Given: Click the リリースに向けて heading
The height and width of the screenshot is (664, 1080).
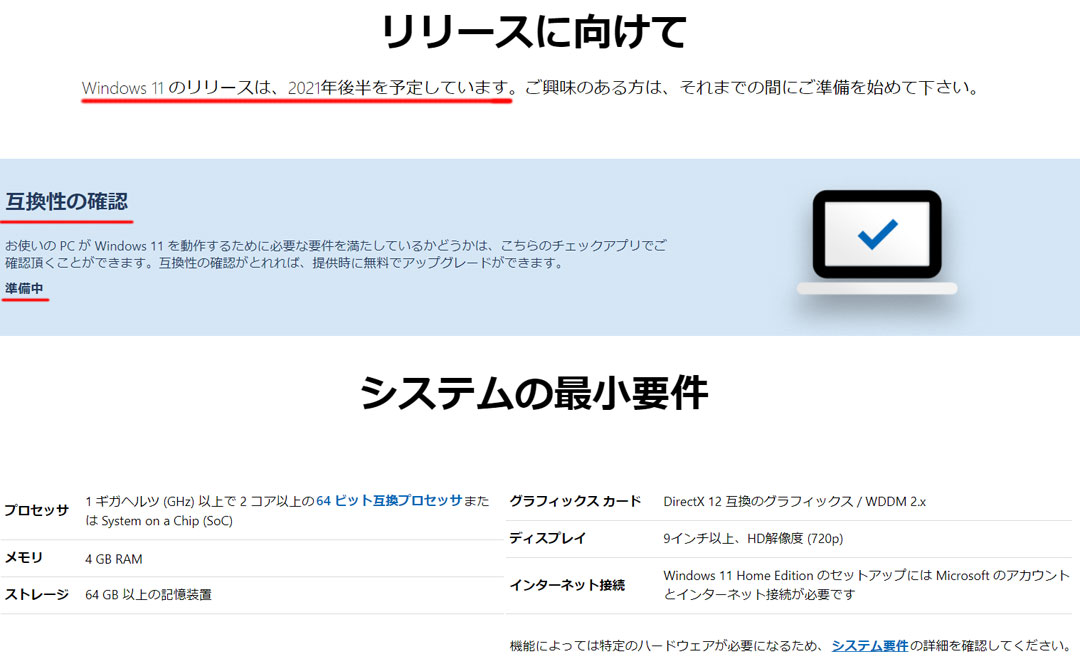Looking at the screenshot, I should pos(534,32).
